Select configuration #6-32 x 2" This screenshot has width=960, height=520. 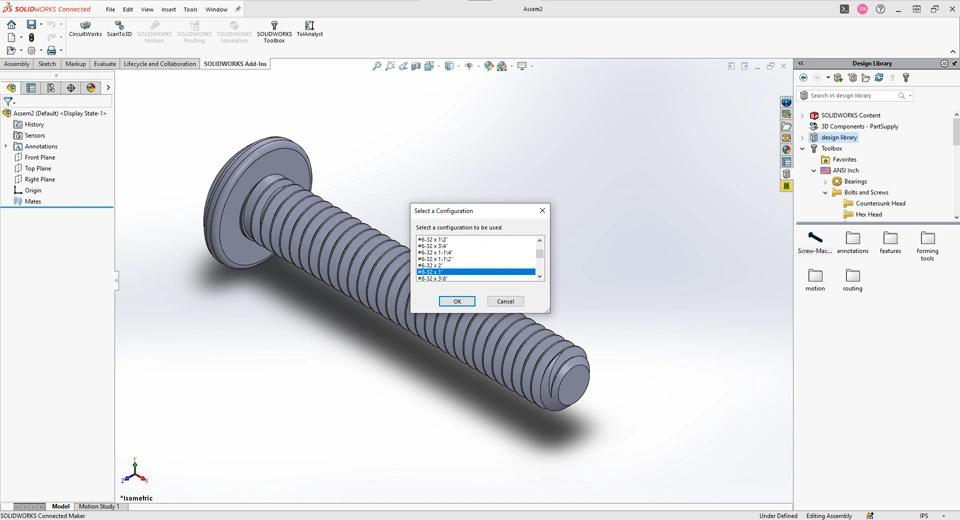click(x=476, y=265)
